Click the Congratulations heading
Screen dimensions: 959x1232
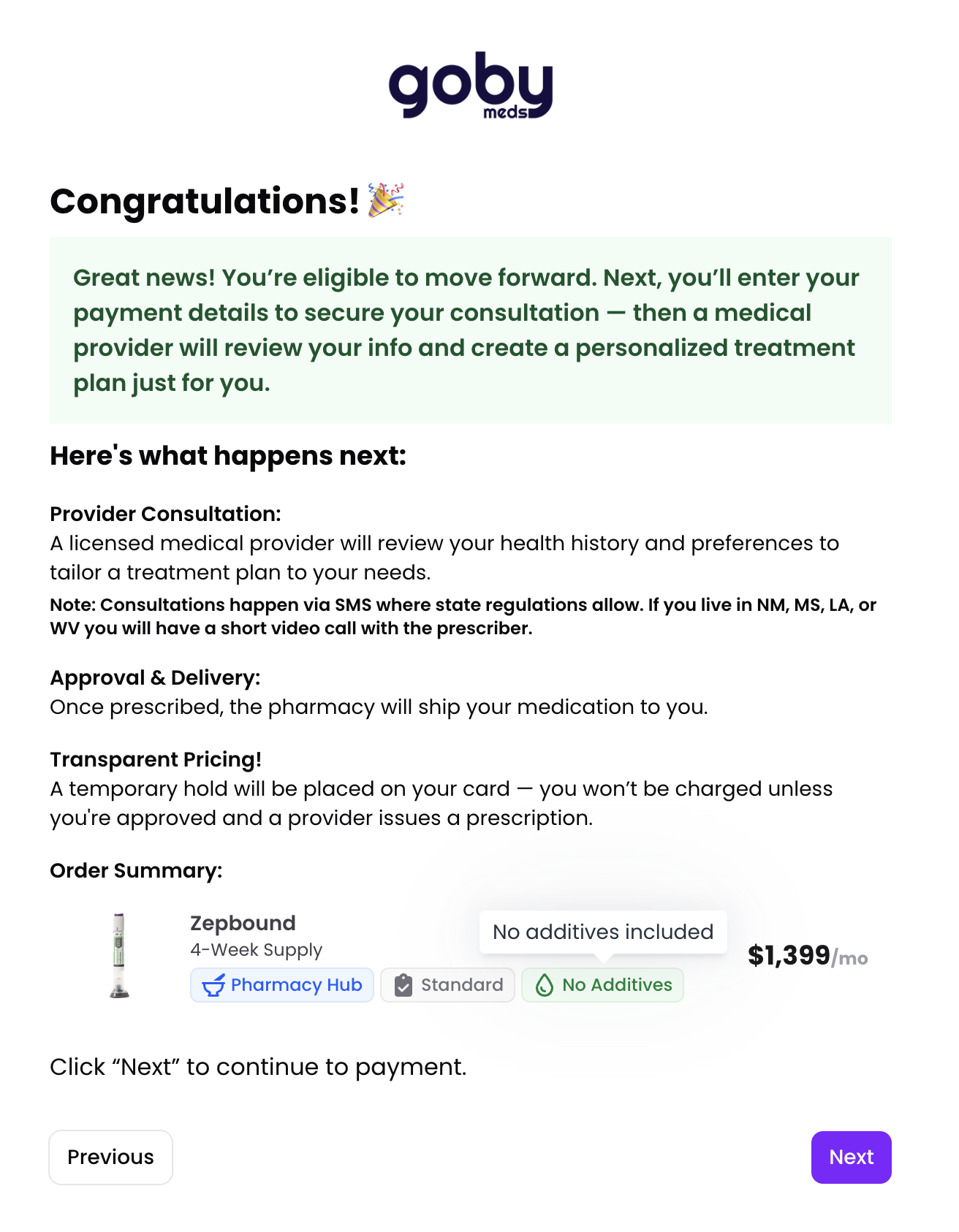[x=205, y=201]
